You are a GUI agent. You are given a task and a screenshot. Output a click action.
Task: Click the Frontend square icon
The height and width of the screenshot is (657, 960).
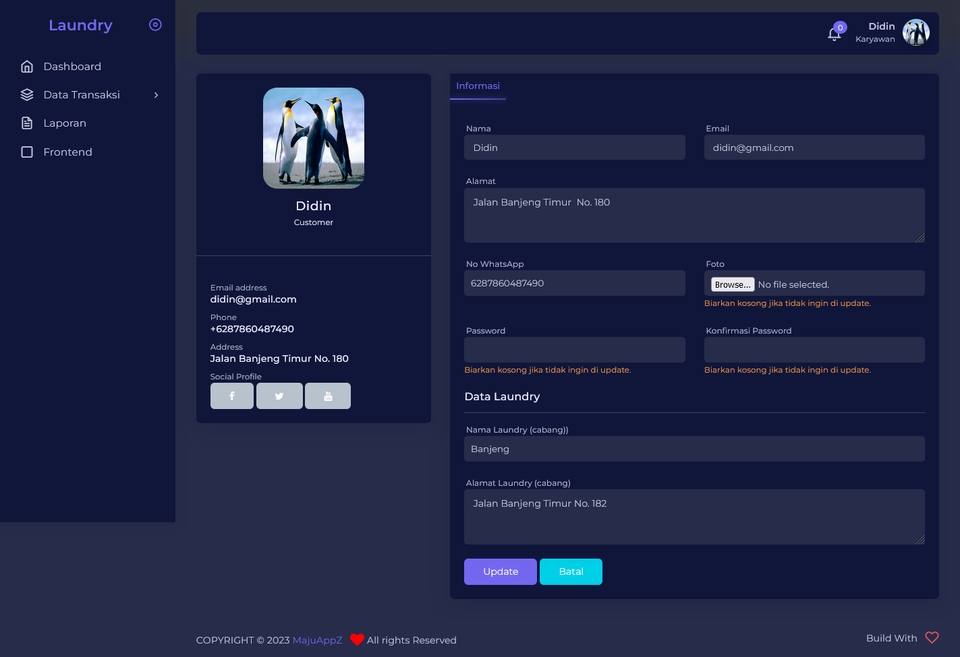(x=27, y=152)
